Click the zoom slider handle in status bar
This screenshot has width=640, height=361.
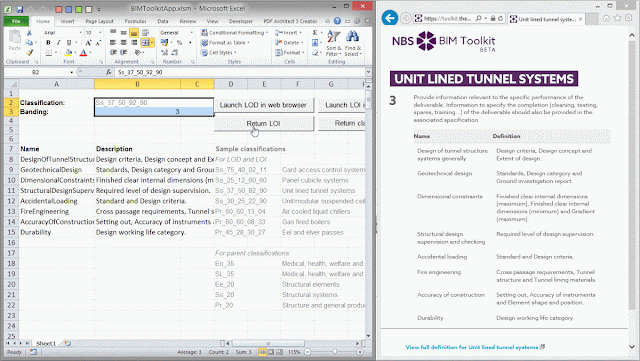(x=334, y=352)
